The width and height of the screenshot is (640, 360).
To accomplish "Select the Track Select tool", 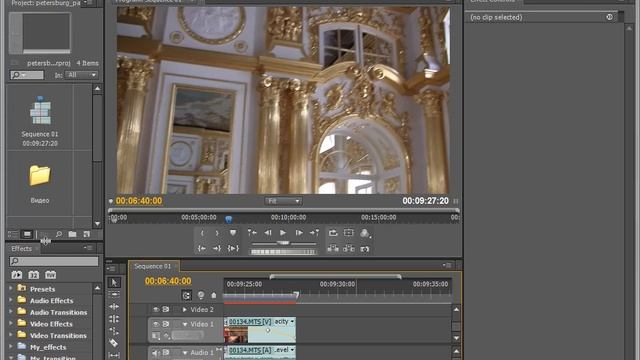I will point(114,294).
